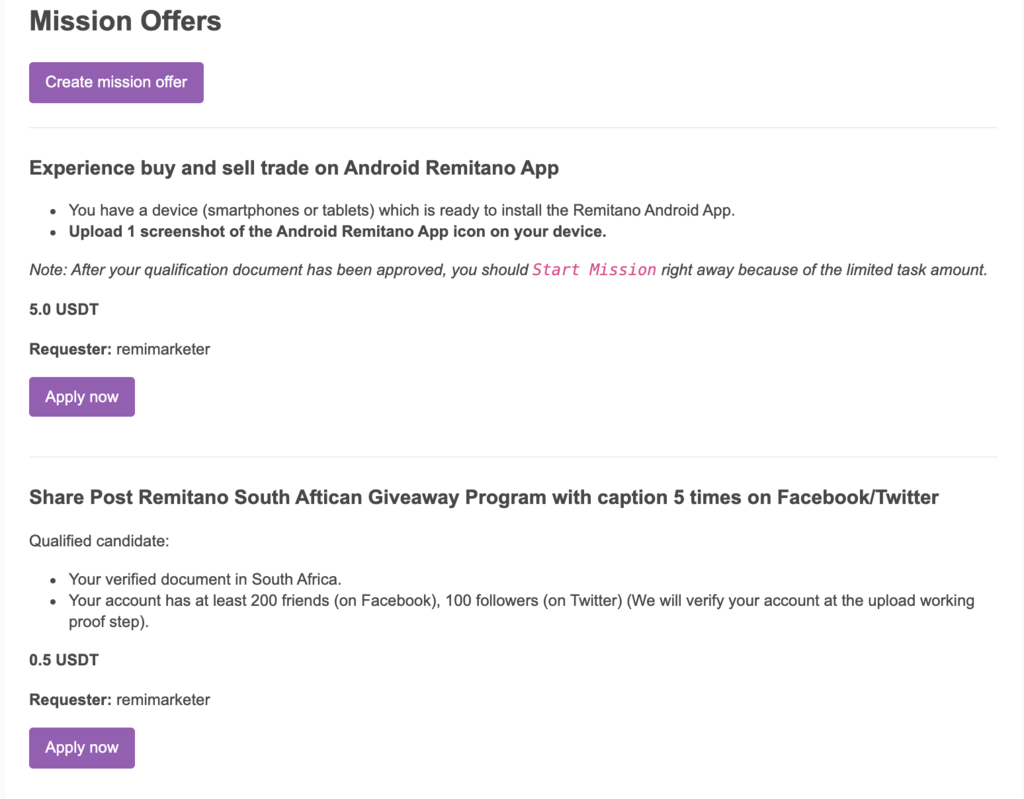Click the pink Start Mission code text
The width and height of the screenshot is (1024, 799).
click(x=594, y=270)
